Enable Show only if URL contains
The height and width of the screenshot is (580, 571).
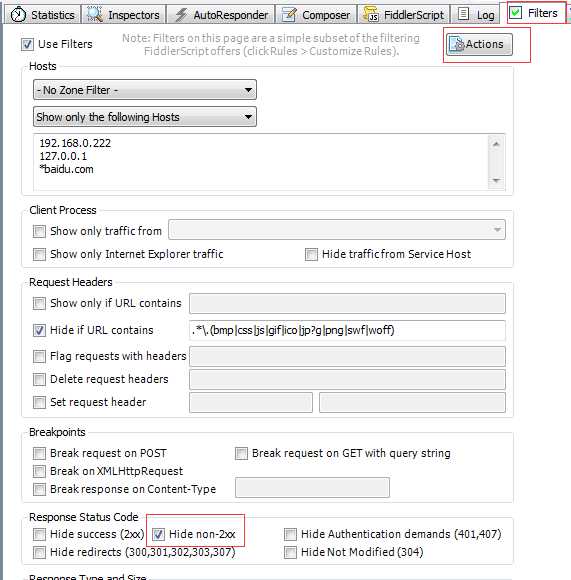click(39, 303)
